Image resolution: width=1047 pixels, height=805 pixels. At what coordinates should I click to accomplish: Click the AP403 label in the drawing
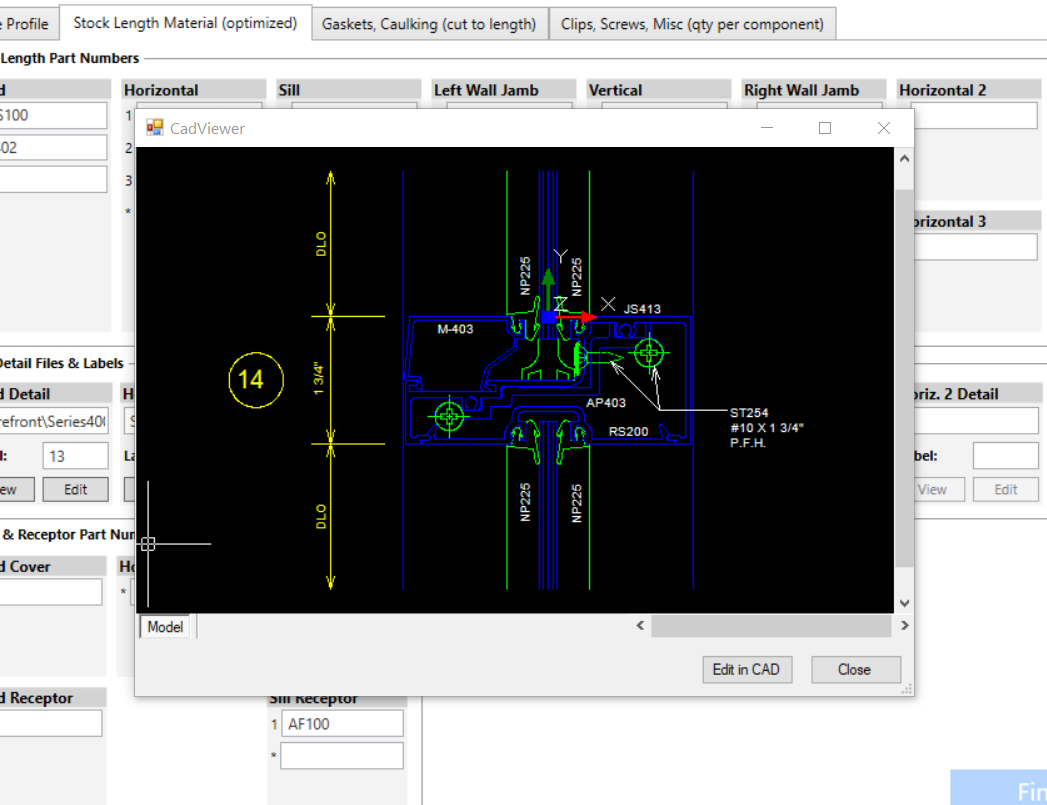[606, 402]
